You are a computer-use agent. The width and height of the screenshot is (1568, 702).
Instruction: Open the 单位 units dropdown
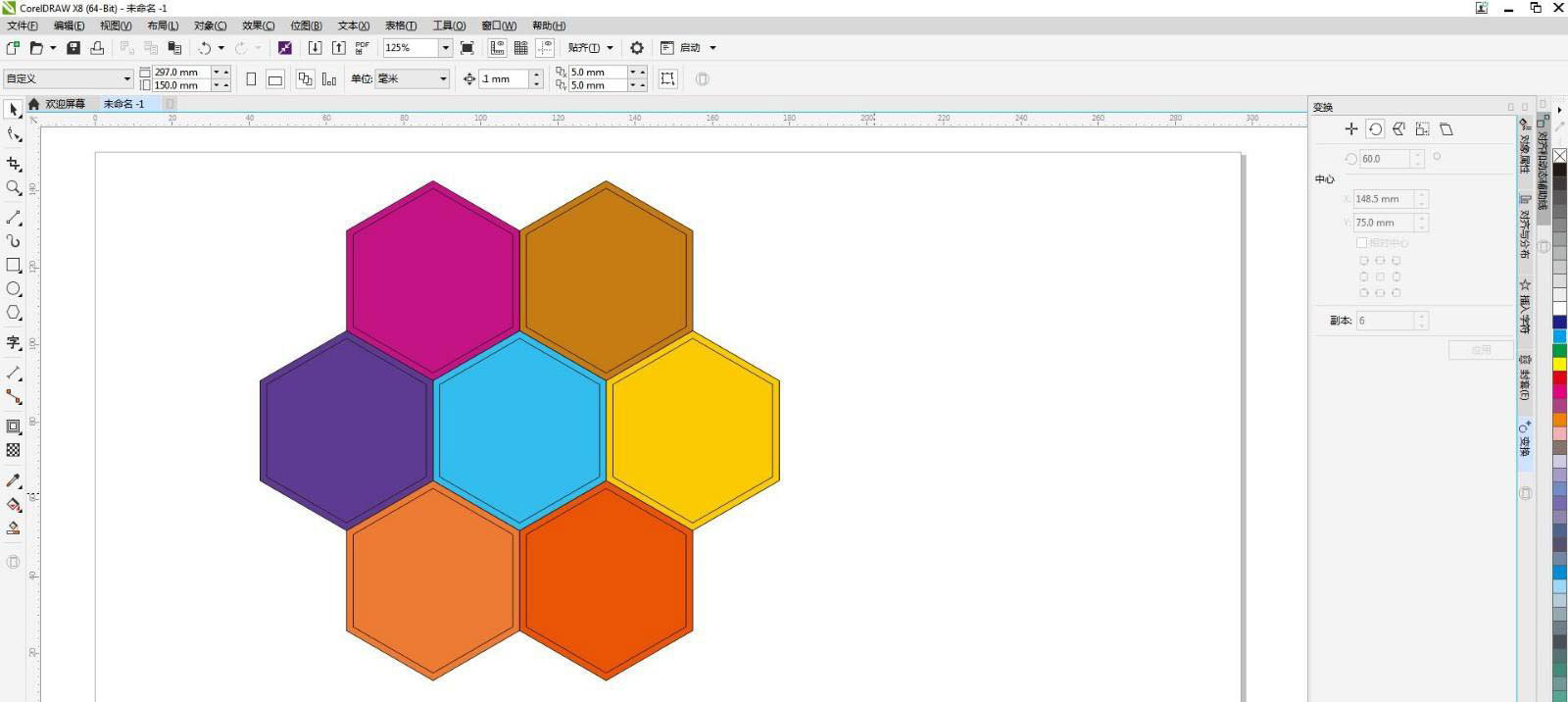[x=443, y=79]
